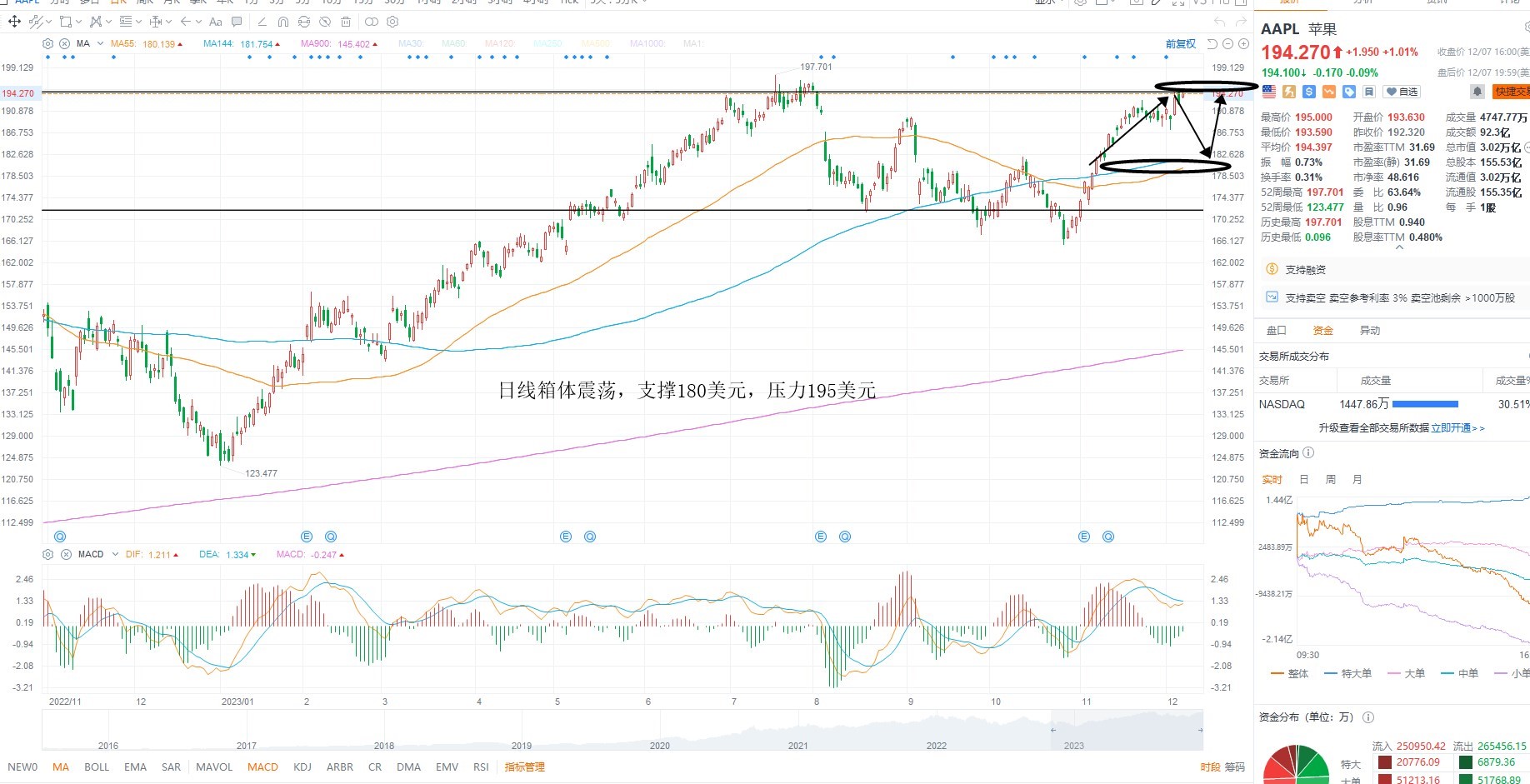Image resolution: width=1530 pixels, height=784 pixels.
Task: Toggle the MA120 moving average line
Action: tap(500, 44)
